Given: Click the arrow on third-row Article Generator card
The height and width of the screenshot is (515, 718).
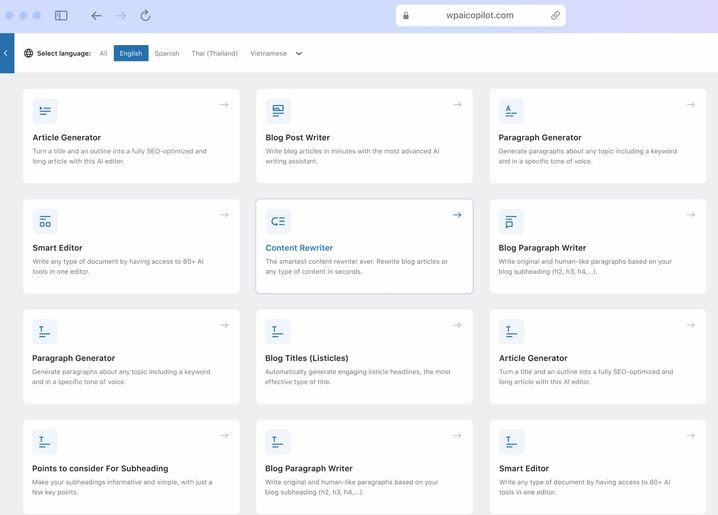Looking at the screenshot, I should (x=691, y=325).
